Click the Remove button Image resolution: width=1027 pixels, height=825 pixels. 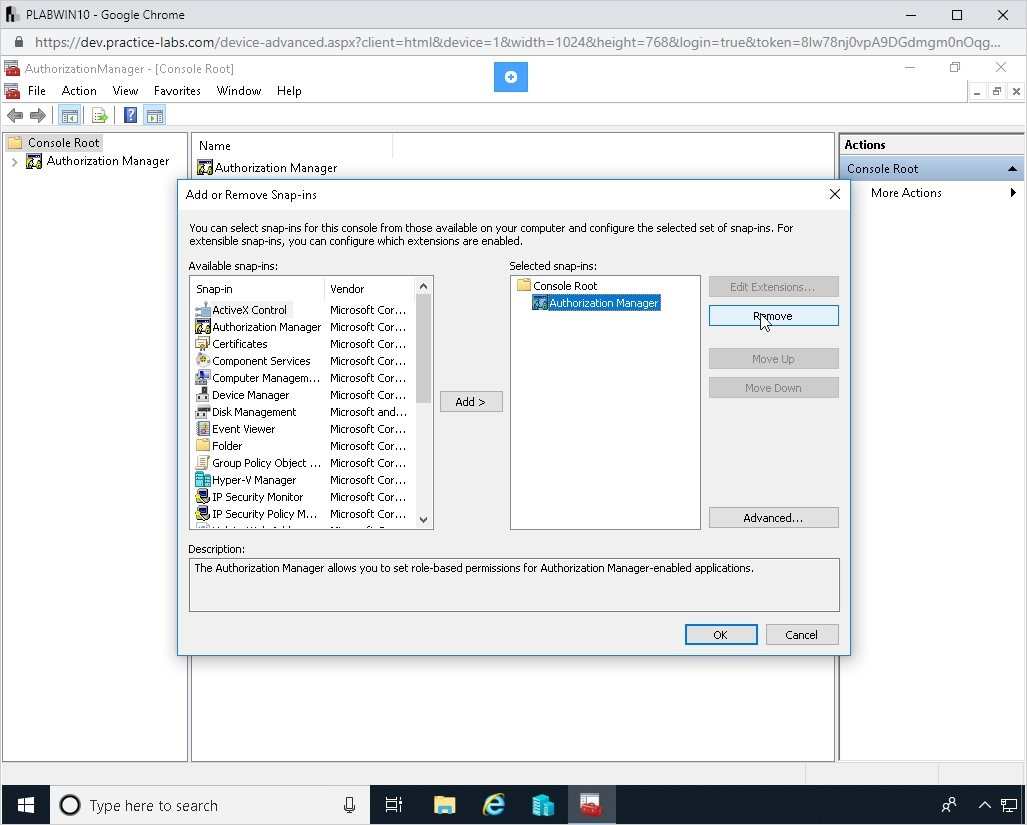pyautogui.click(x=774, y=316)
